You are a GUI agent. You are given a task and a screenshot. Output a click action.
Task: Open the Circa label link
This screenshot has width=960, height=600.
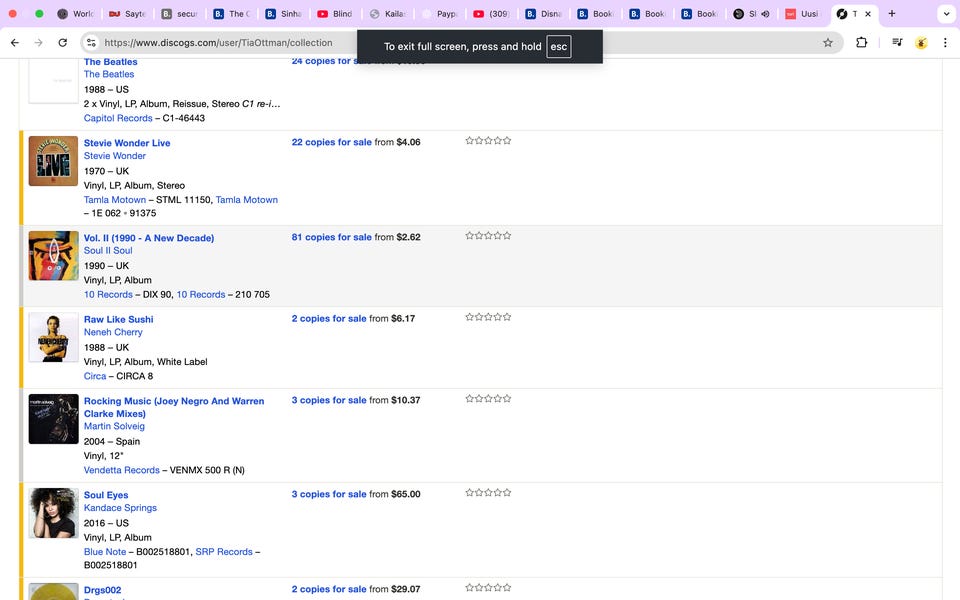95,376
